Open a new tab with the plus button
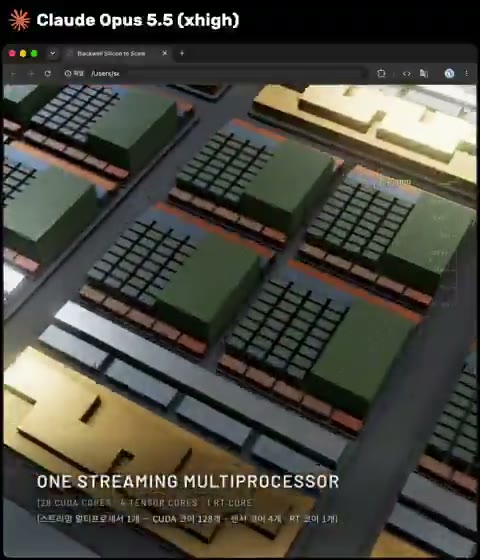The image size is (480, 560). click(x=182, y=53)
